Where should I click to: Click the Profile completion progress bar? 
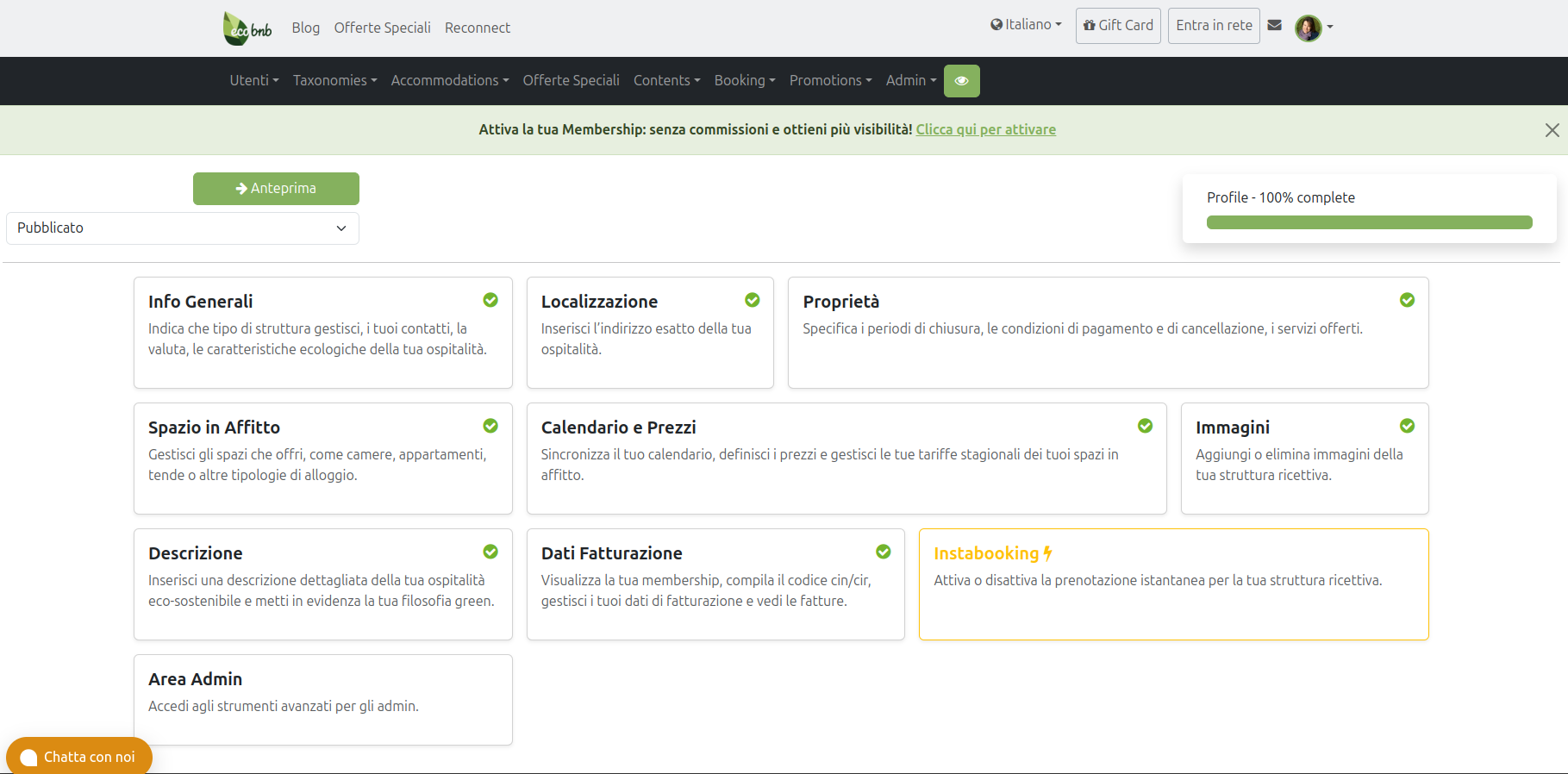(x=1369, y=223)
